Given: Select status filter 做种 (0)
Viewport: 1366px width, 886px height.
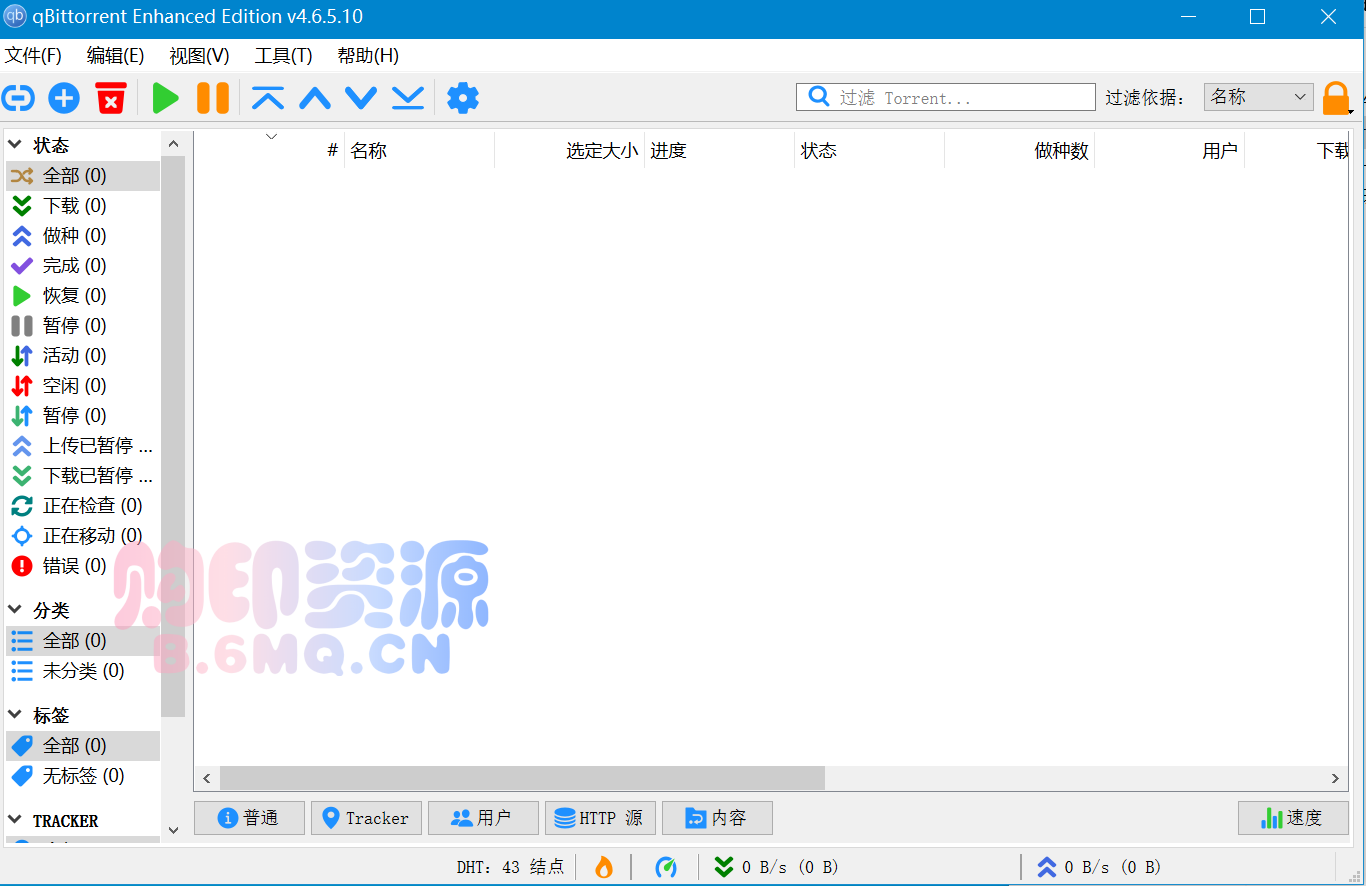Looking at the screenshot, I should pos(83,236).
